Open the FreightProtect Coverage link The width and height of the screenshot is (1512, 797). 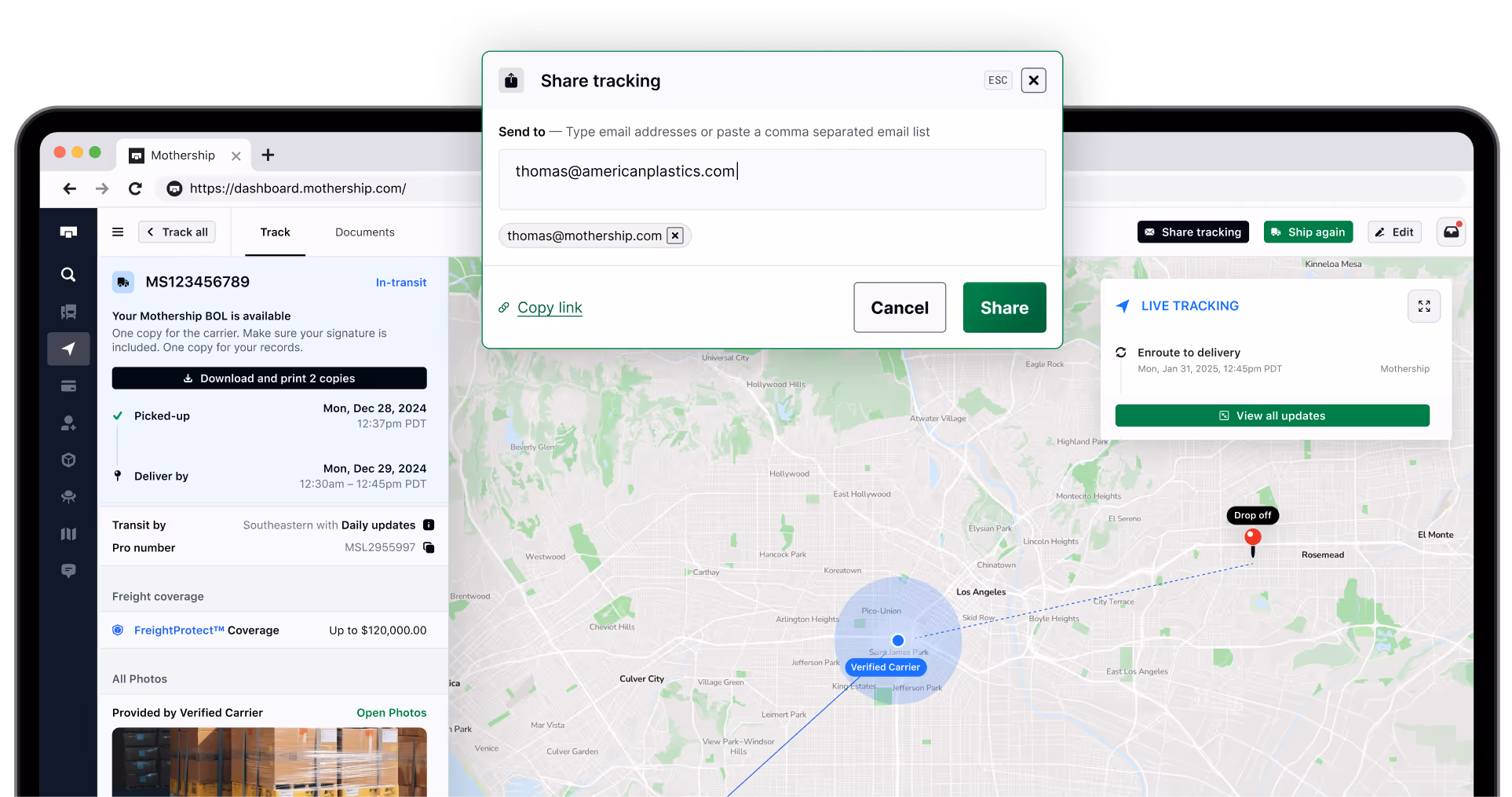click(x=206, y=630)
